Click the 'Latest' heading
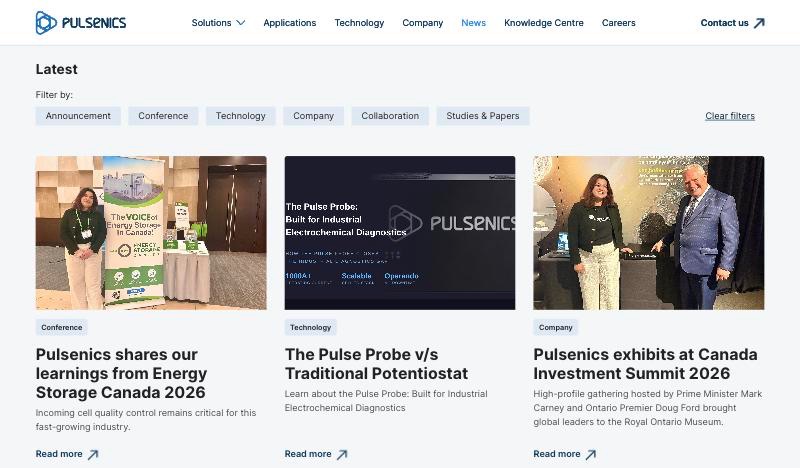Image resolution: width=800 pixels, height=468 pixels. click(57, 69)
